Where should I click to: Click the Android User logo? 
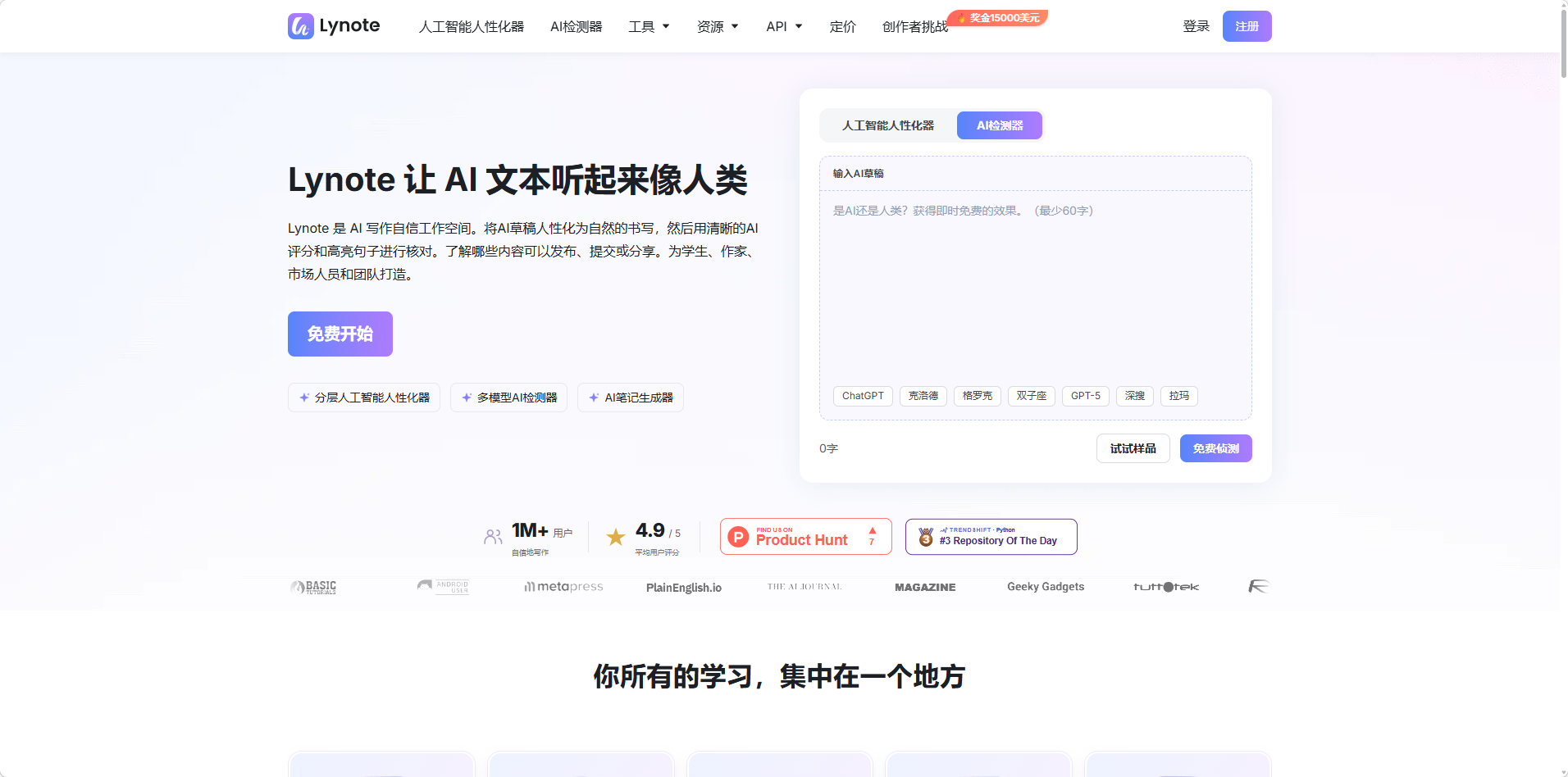coord(444,587)
